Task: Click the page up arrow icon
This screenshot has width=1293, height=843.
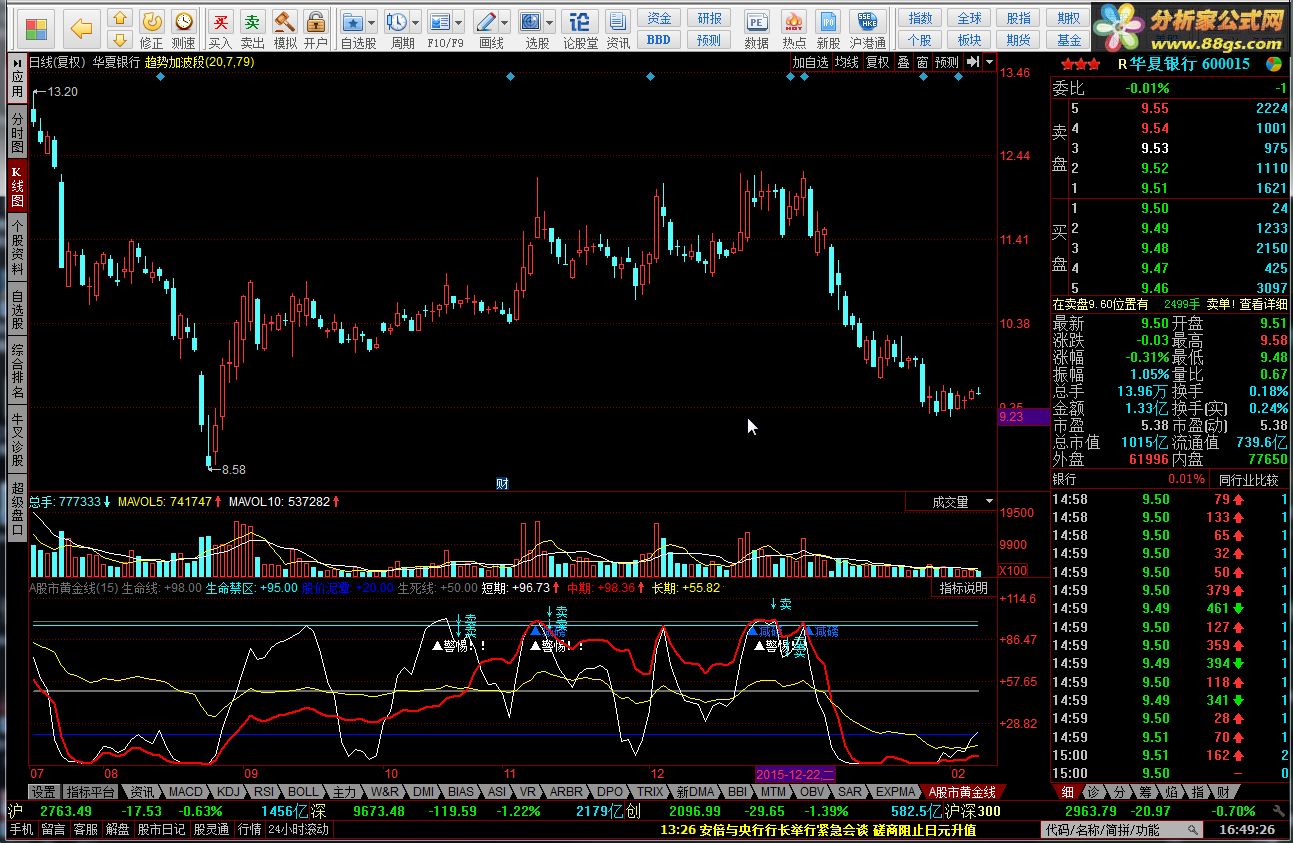Action: pyautogui.click(x=119, y=19)
